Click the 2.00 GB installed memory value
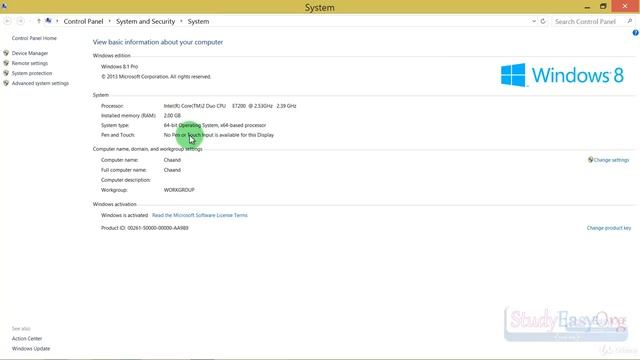Viewport: 640px width, 360px height. pyautogui.click(x=172, y=116)
